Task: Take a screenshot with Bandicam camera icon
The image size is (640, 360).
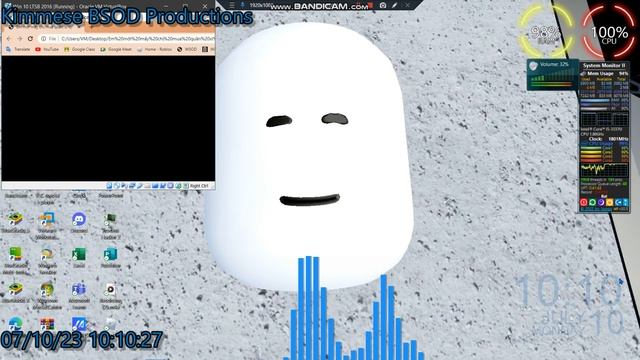Action: tap(383, 5)
